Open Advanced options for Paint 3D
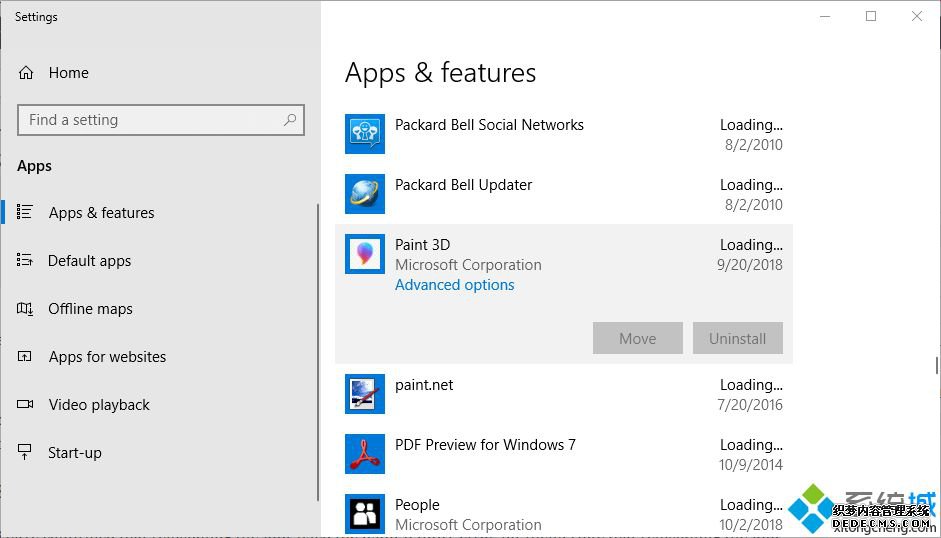This screenshot has height=538, width=941. click(x=454, y=285)
